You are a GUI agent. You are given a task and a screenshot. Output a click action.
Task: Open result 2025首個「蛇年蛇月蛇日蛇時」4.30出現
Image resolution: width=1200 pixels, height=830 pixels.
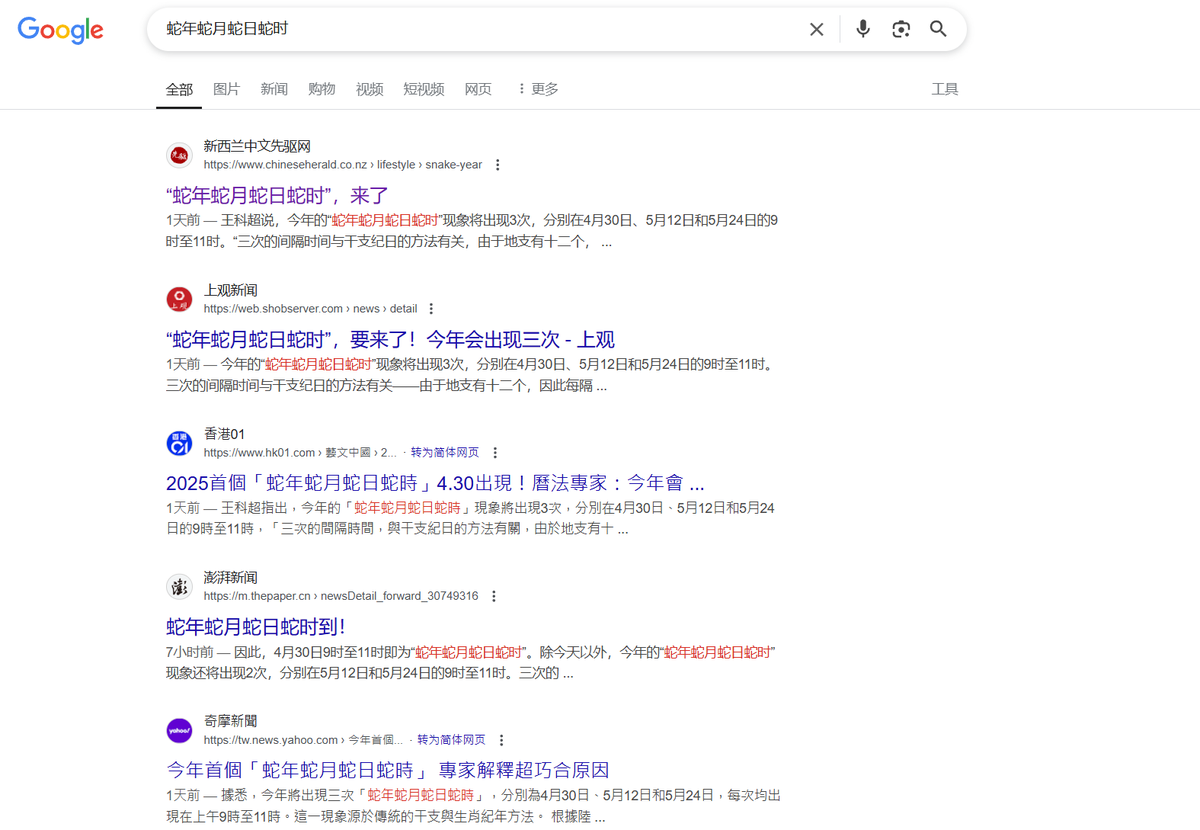(x=435, y=483)
